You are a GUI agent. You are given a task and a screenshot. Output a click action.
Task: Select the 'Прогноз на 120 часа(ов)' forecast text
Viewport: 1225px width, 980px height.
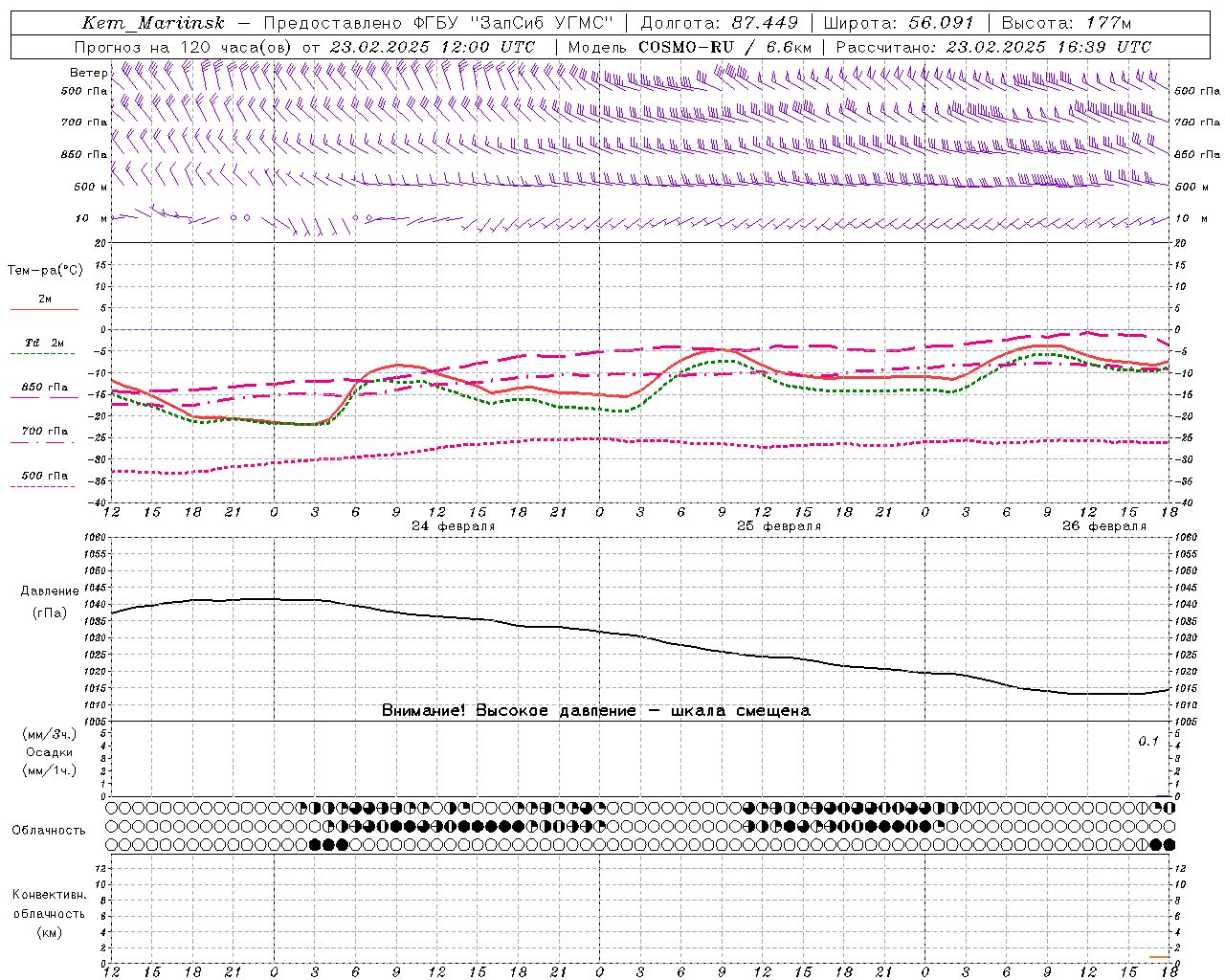[x=185, y=47]
